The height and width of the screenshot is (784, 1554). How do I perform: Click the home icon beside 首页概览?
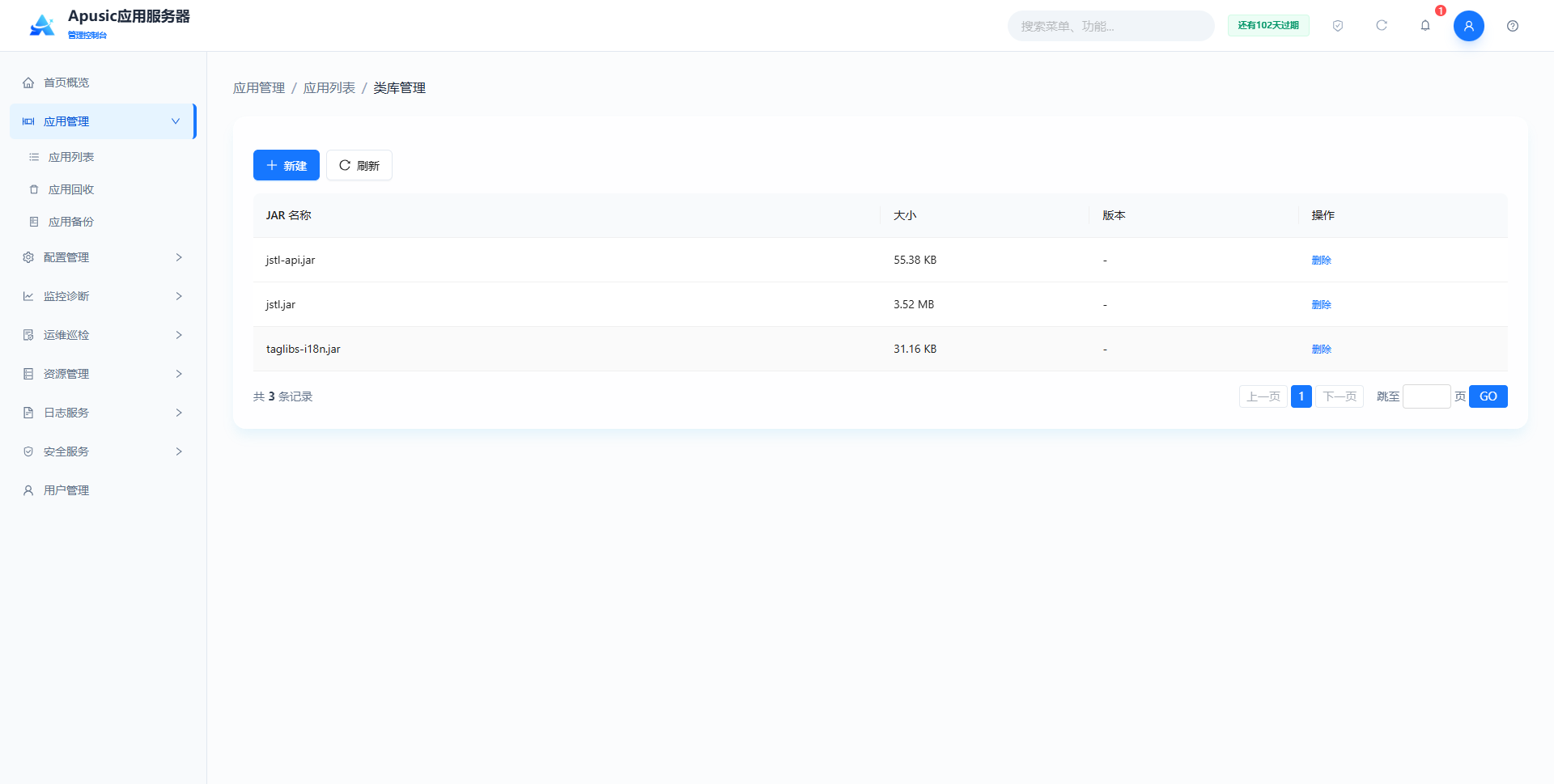coord(28,83)
